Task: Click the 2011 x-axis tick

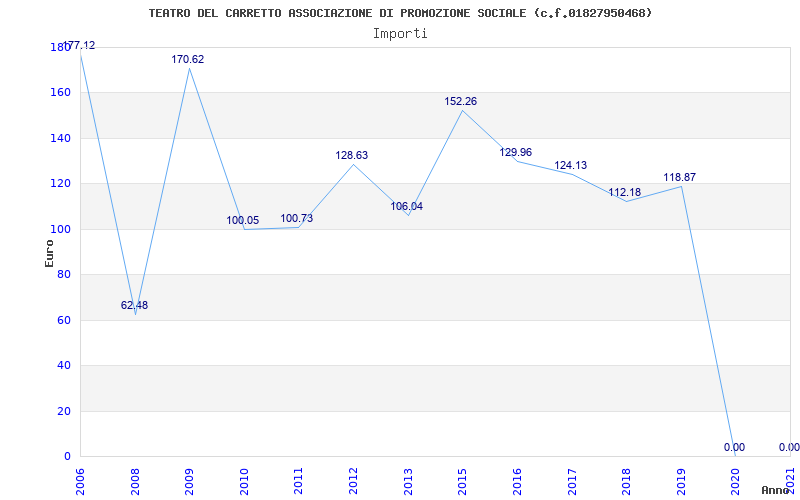Action: pos(299,482)
